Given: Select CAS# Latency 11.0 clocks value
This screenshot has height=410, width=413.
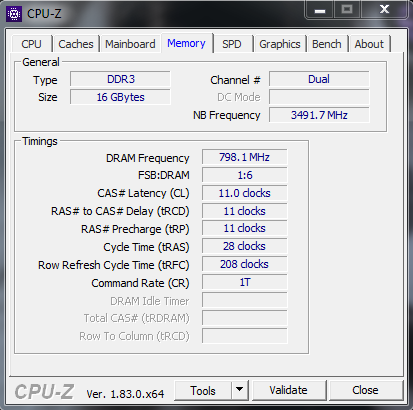Looking at the screenshot, I should [244, 193].
